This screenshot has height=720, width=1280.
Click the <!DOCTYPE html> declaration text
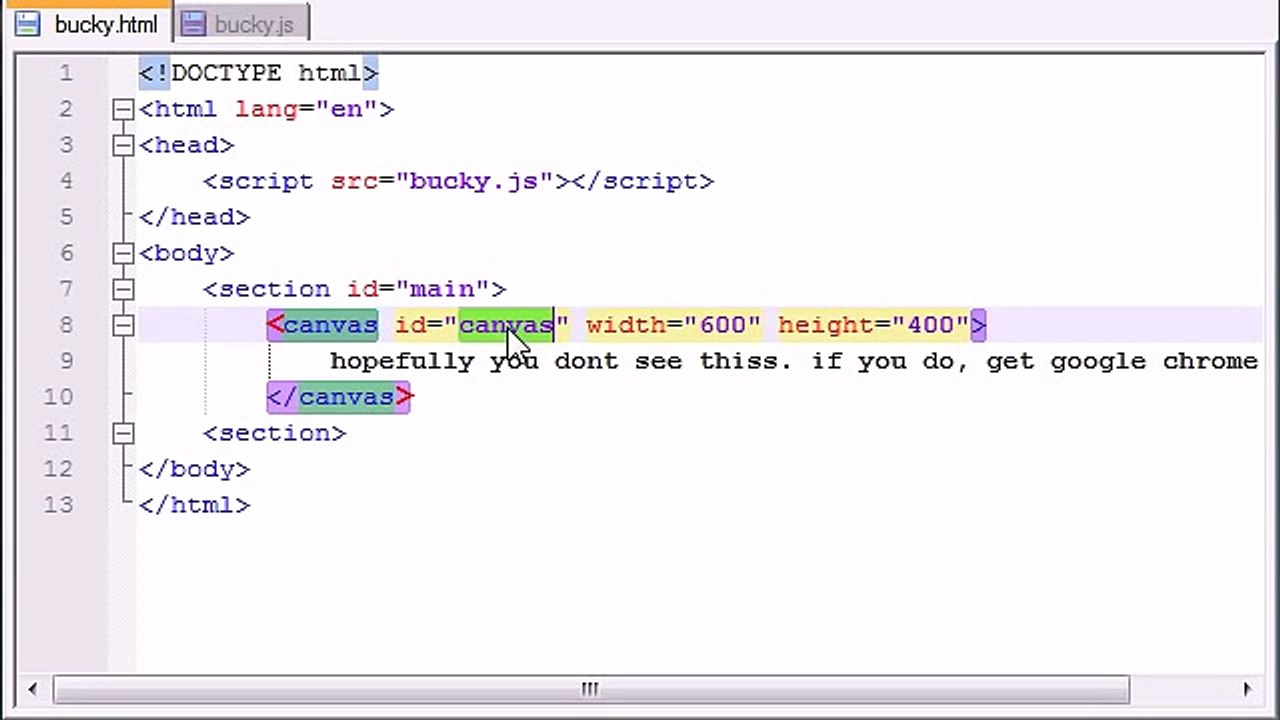(259, 73)
